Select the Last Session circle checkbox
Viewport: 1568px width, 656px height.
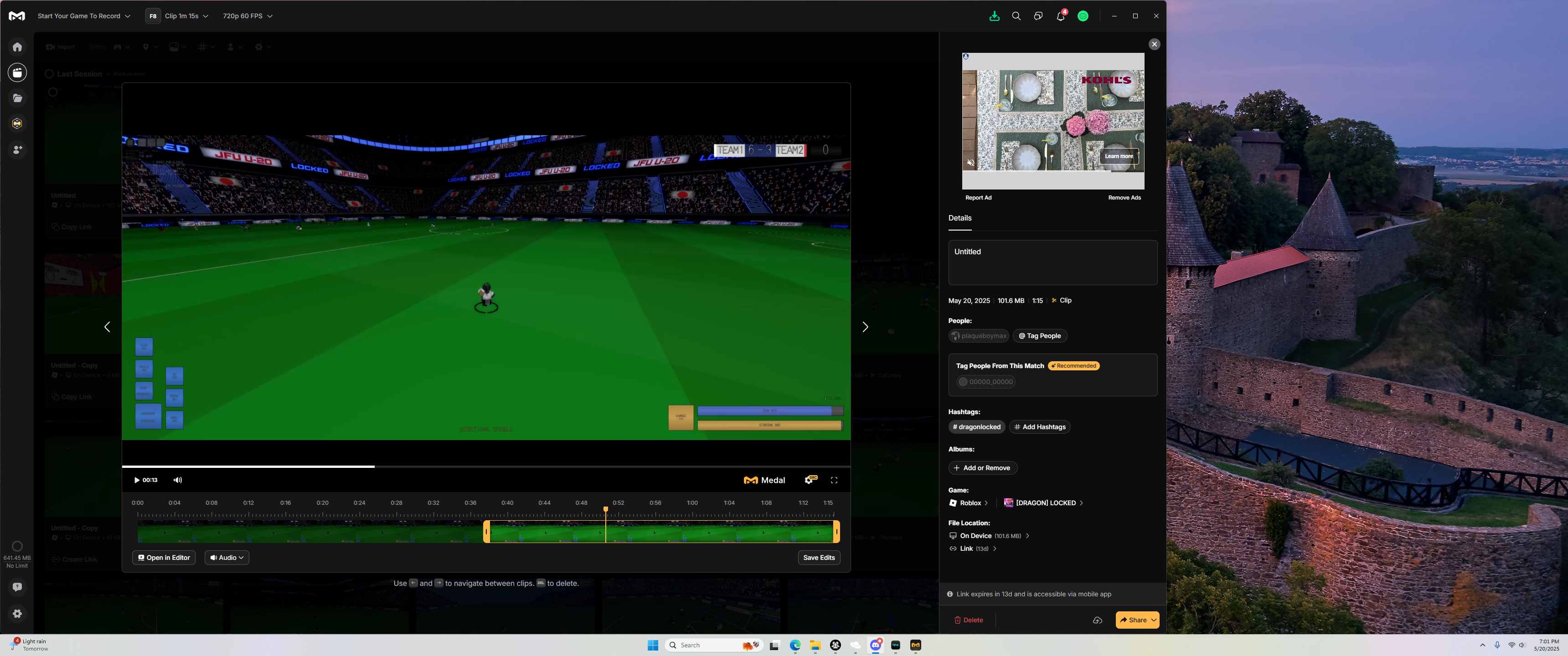tap(49, 74)
